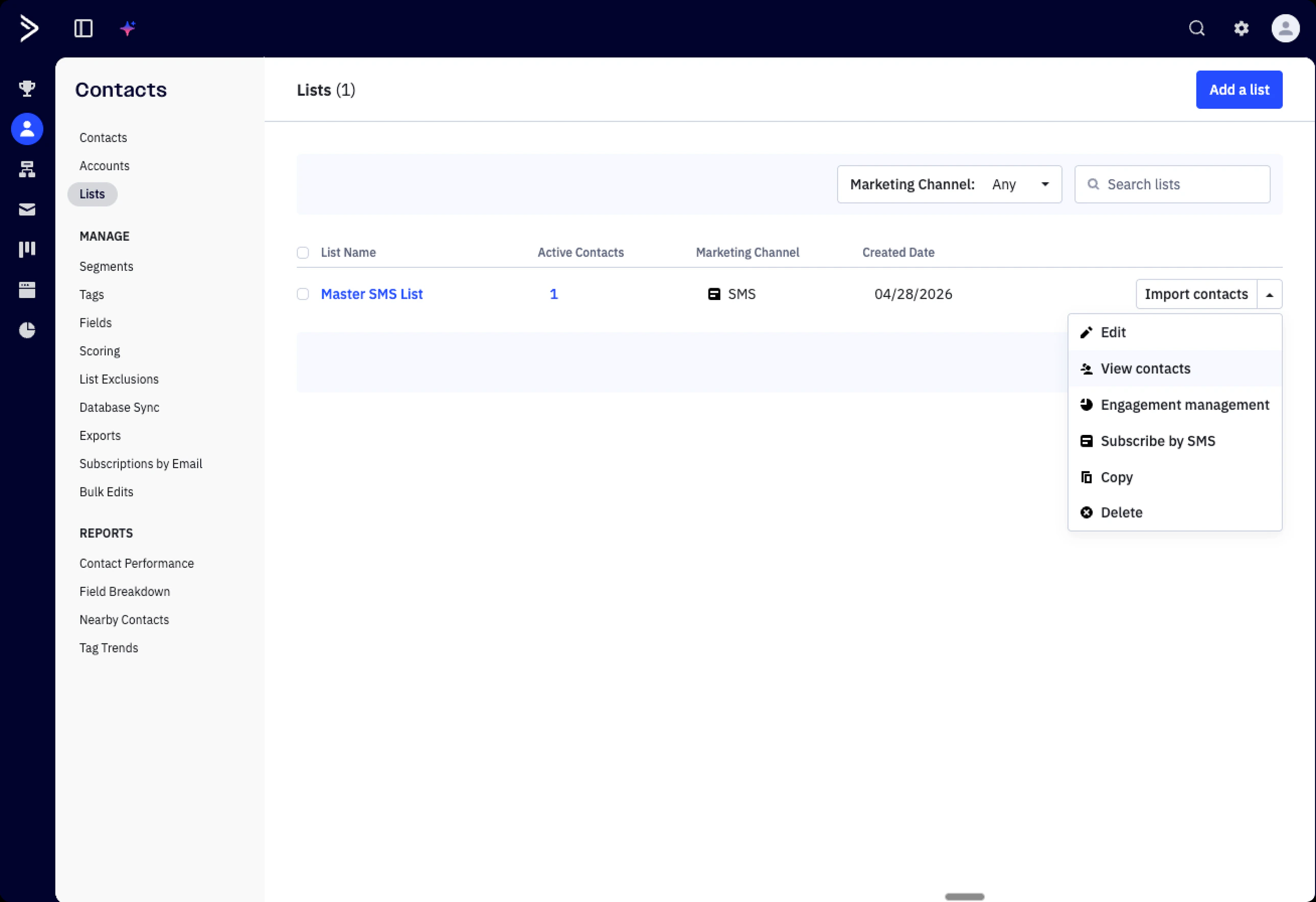
Task: Open List Exclusions in sidebar
Action: point(119,379)
